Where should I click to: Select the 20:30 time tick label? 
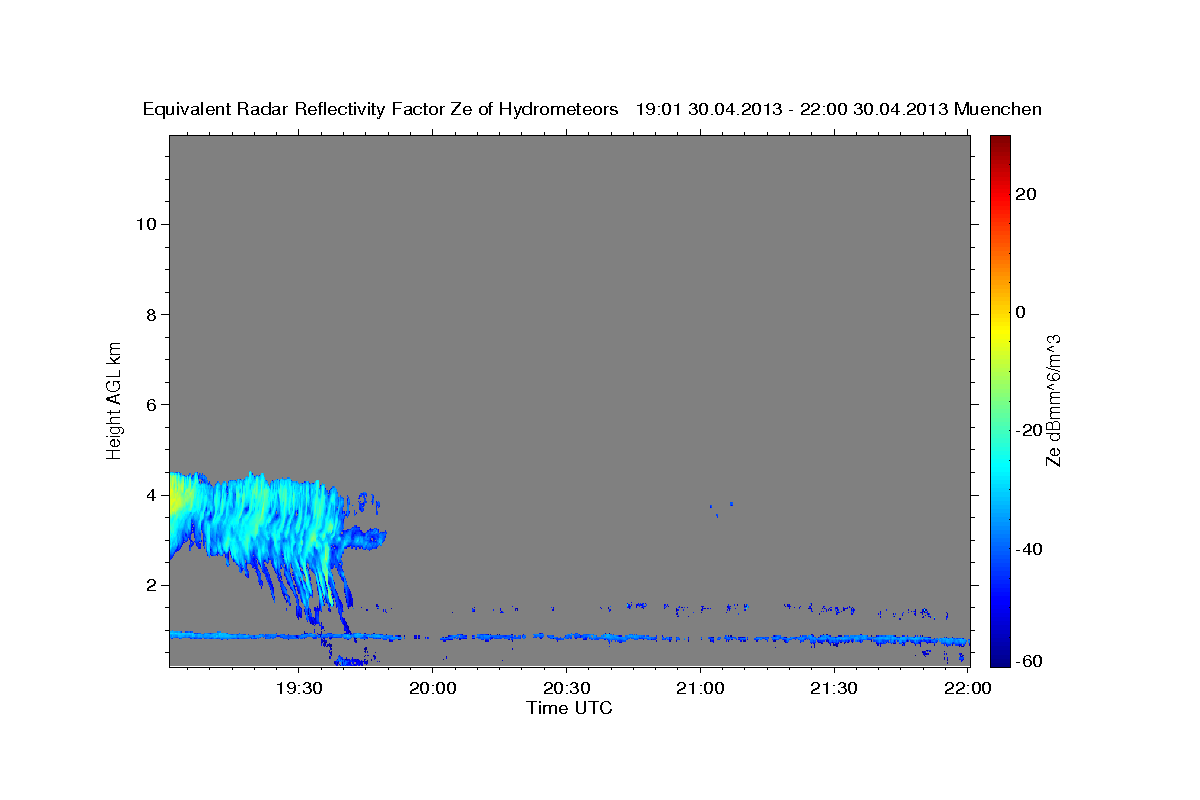[566, 688]
